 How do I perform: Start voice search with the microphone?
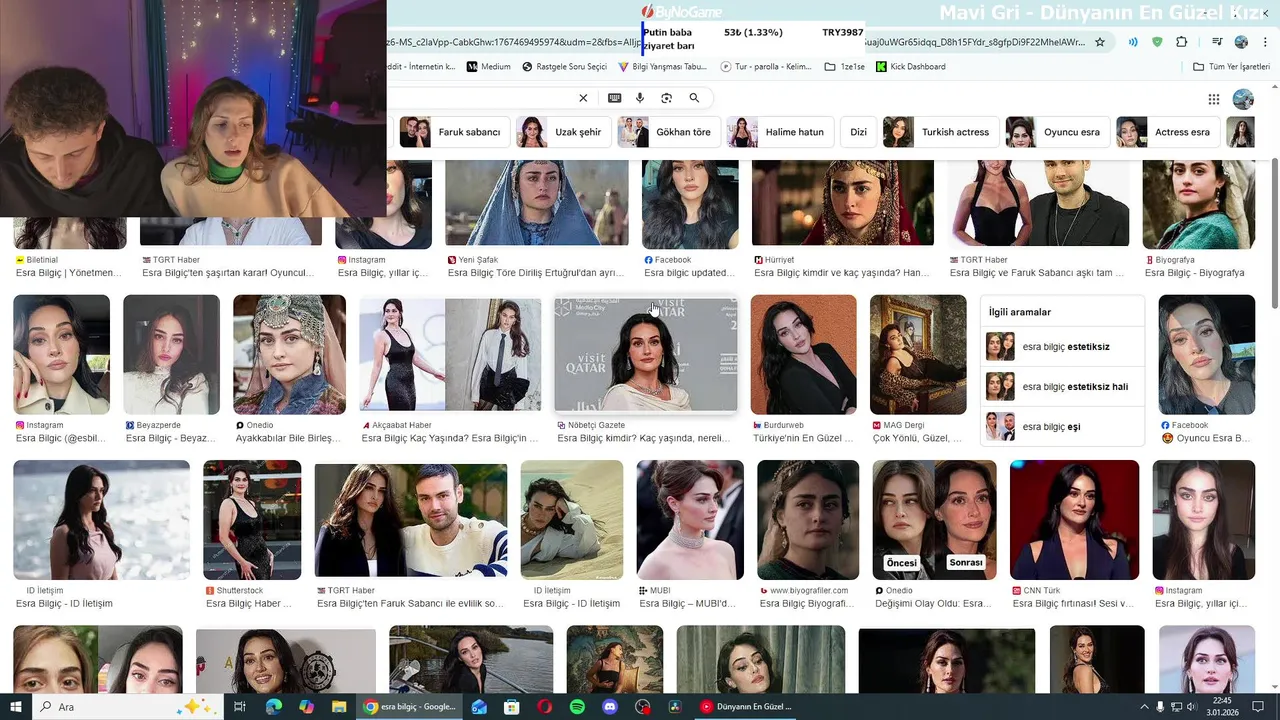(640, 98)
